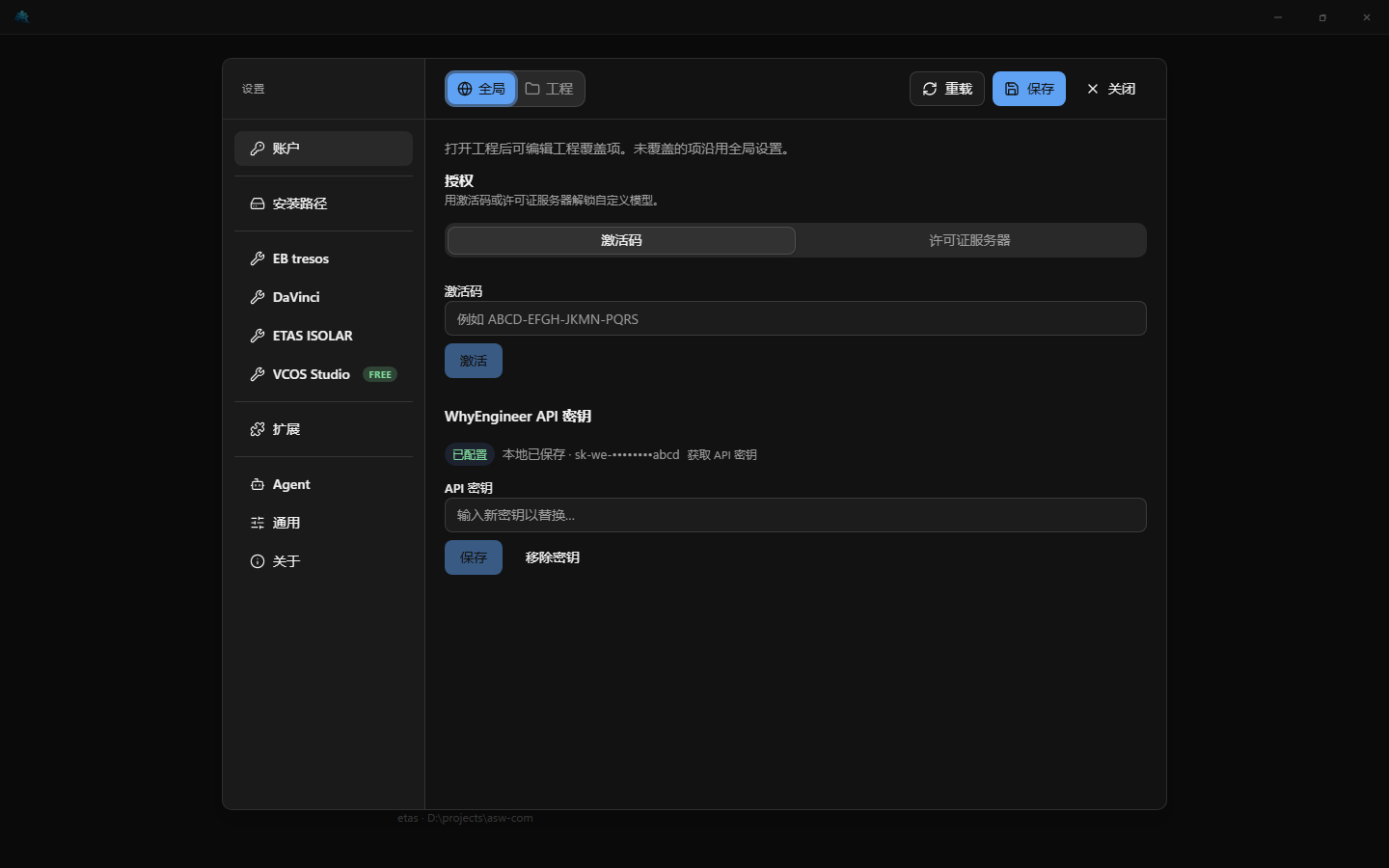Viewport: 1389px width, 868px height.
Task: Switch to the 工程 scope toggle
Action: click(549, 89)
